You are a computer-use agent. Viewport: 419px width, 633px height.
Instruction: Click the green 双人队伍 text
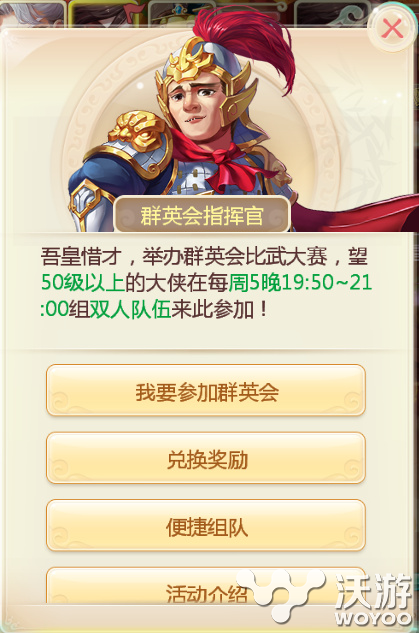(130, 310)
